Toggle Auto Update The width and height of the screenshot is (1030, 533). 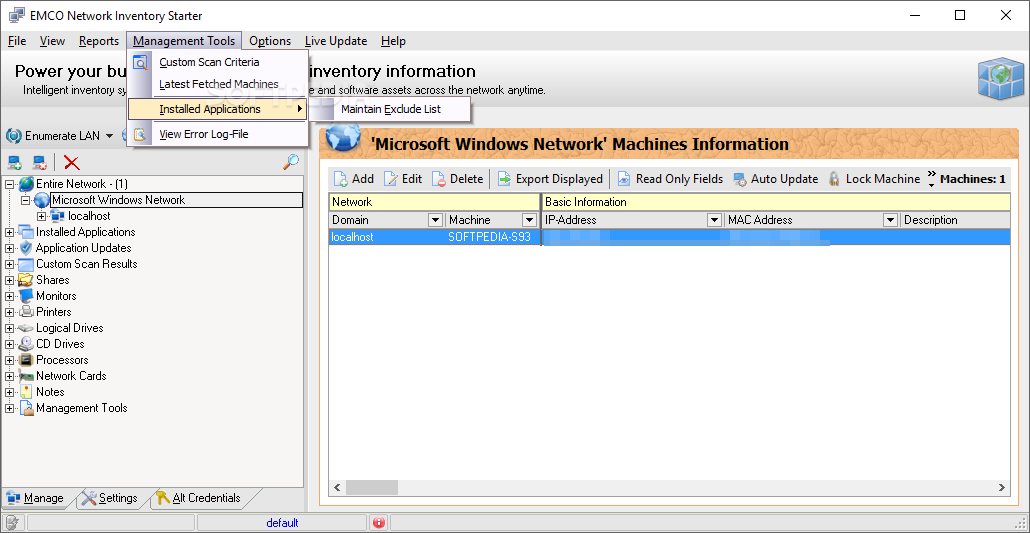(776, 179)
